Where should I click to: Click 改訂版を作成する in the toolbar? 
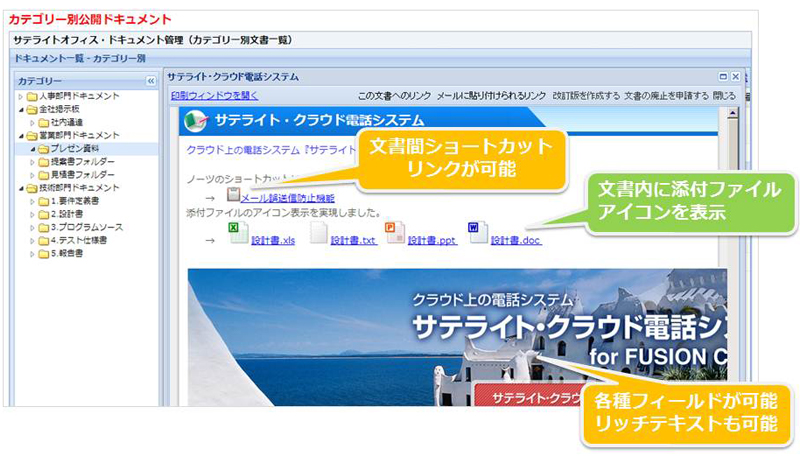(584, 96)
